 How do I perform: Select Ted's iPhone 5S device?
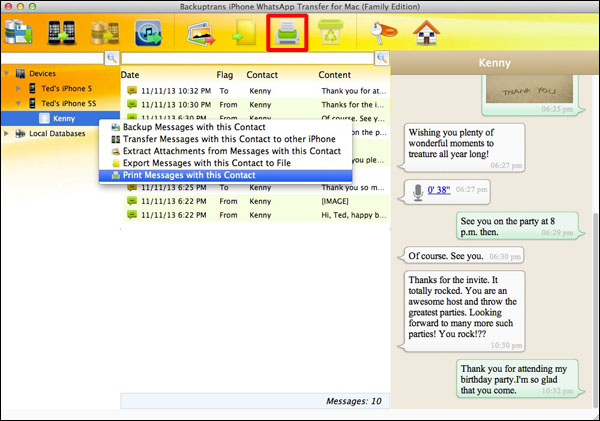69,103
